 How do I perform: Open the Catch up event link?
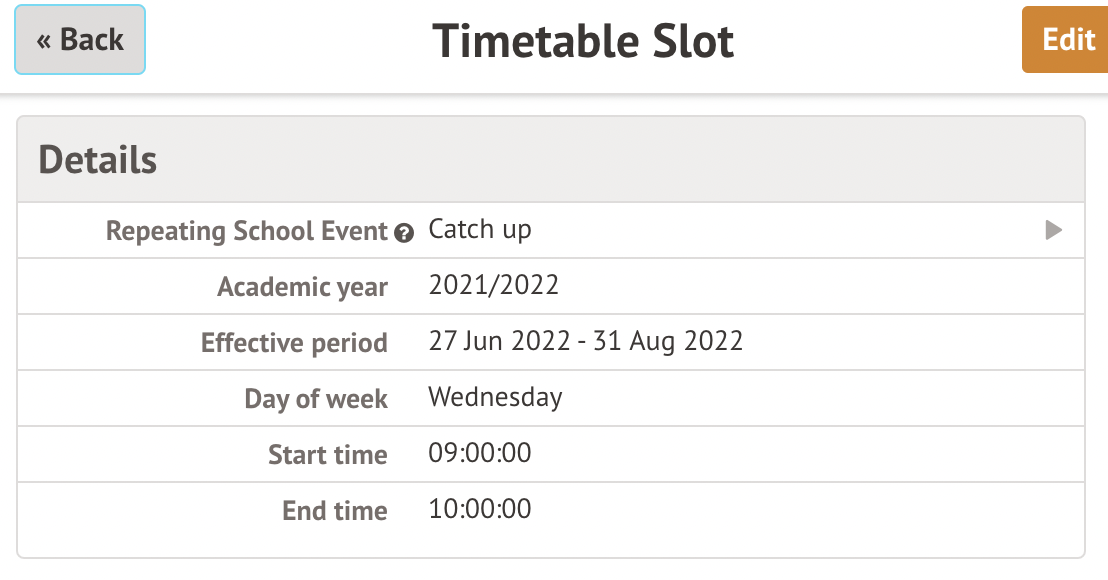click(480, 229)
